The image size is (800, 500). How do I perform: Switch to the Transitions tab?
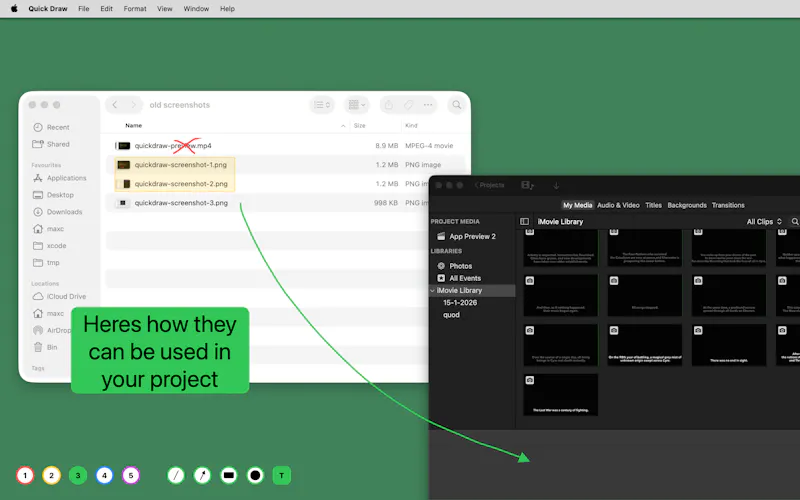point(728,205)
